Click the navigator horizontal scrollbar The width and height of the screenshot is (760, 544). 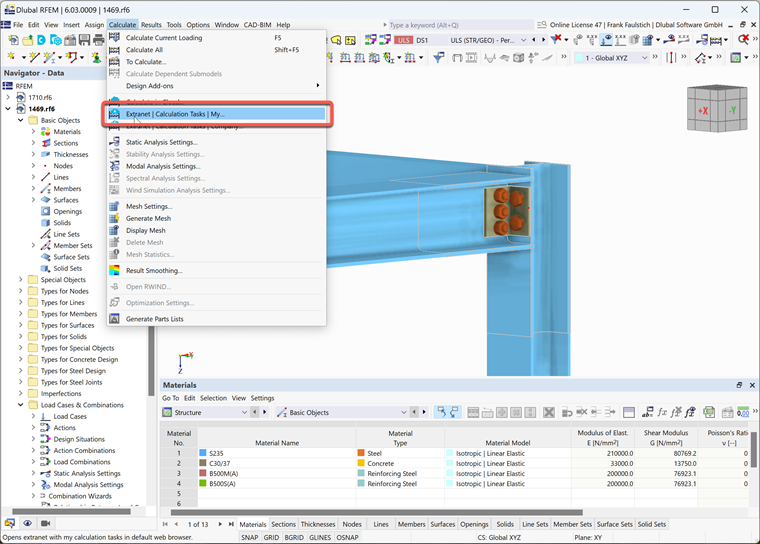pos(71,511)
